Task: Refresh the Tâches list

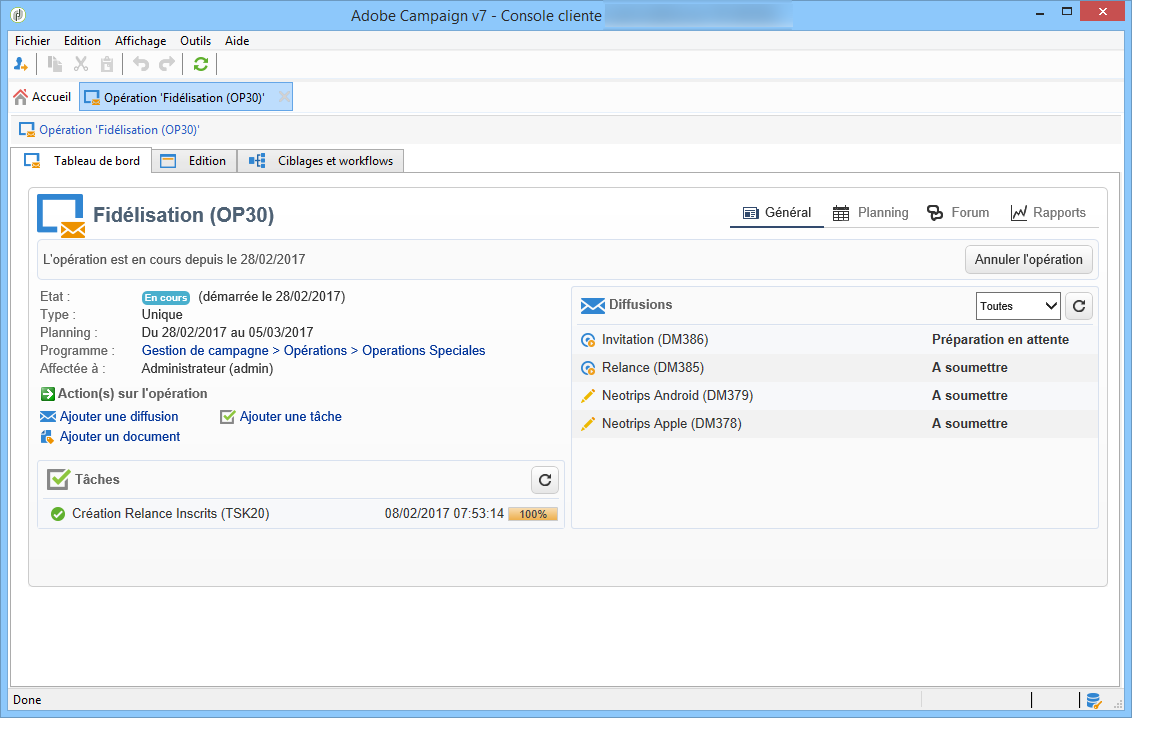Action: pyautogui.click(x=545, y=480)
